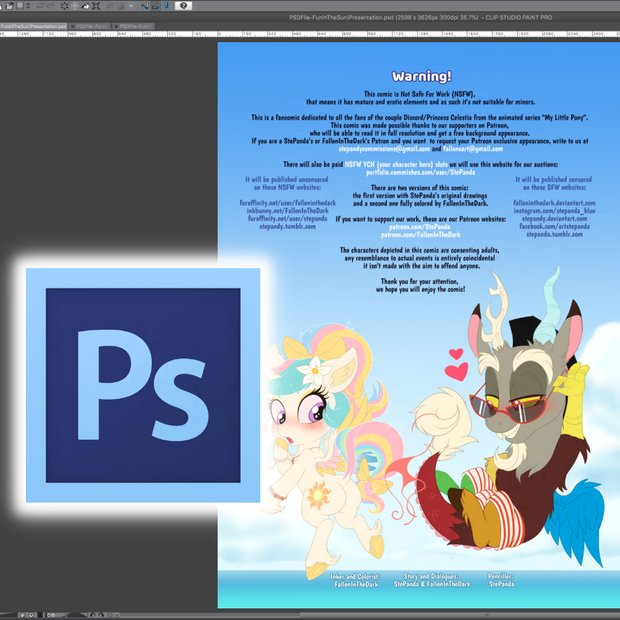
Task: Click the Open file folder icon
Action: pos(9,6)
